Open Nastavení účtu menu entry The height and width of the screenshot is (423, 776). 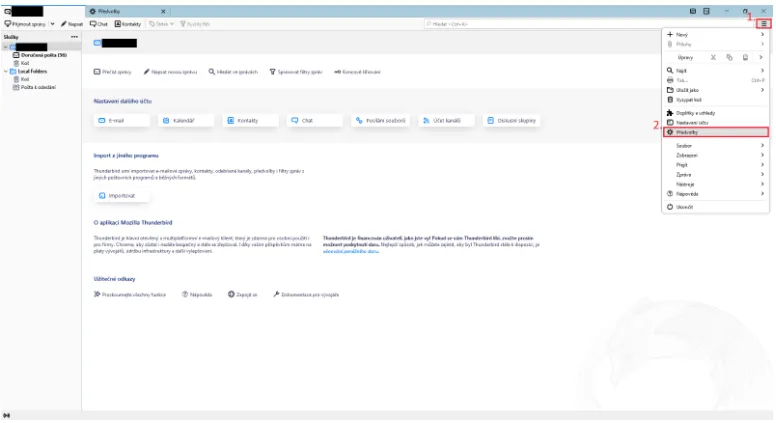716,122
